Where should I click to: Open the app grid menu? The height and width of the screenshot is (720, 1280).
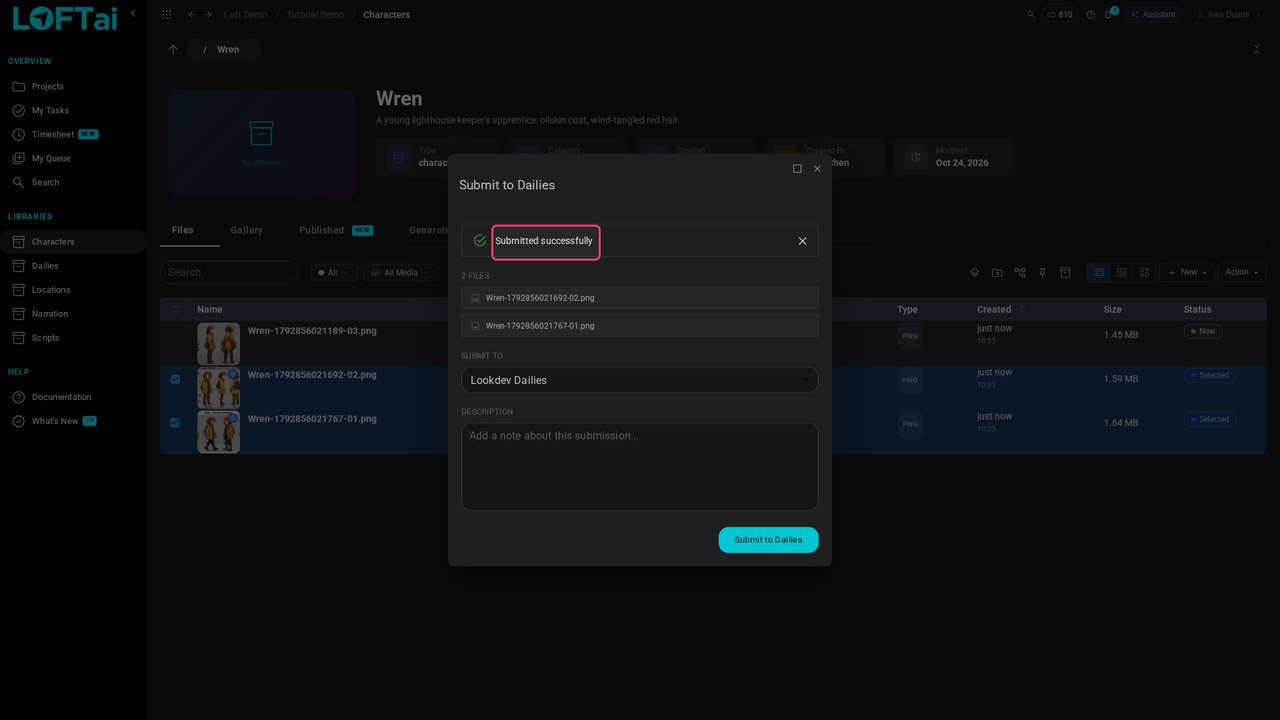coord(166,15)
